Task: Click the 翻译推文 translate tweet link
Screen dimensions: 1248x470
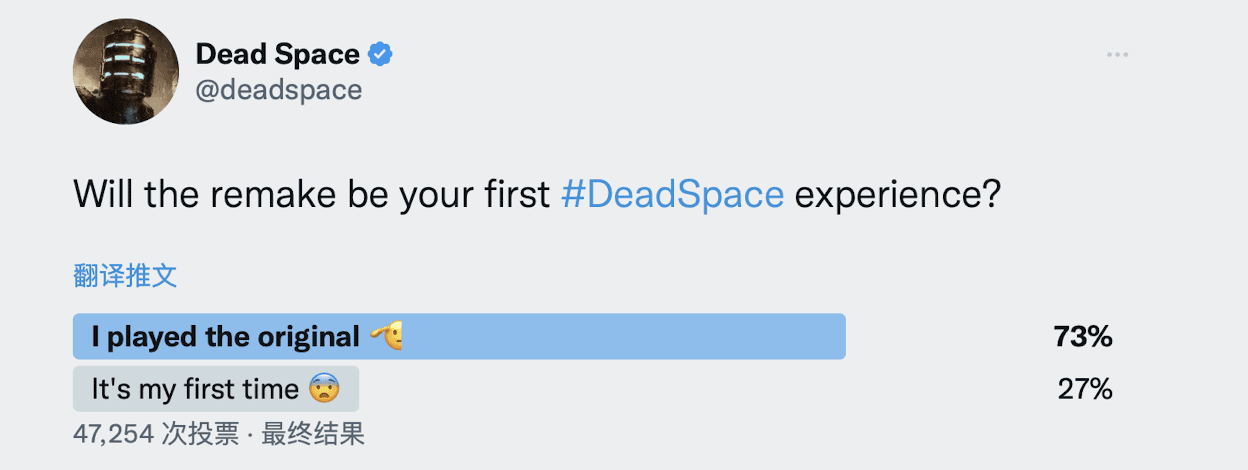Action: [x=125, y=276]
